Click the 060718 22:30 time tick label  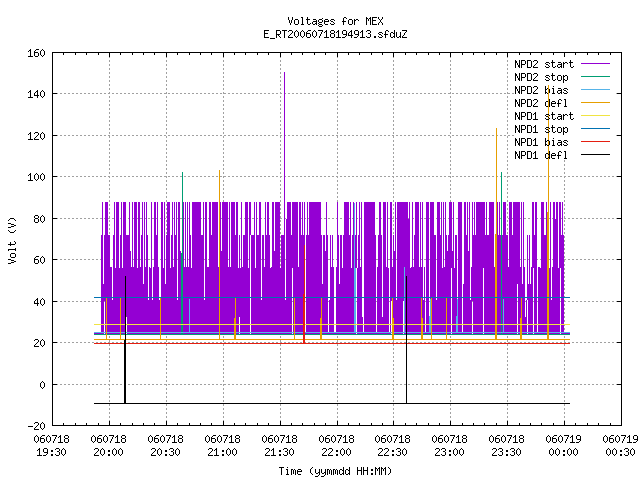[x=393, y=446]
